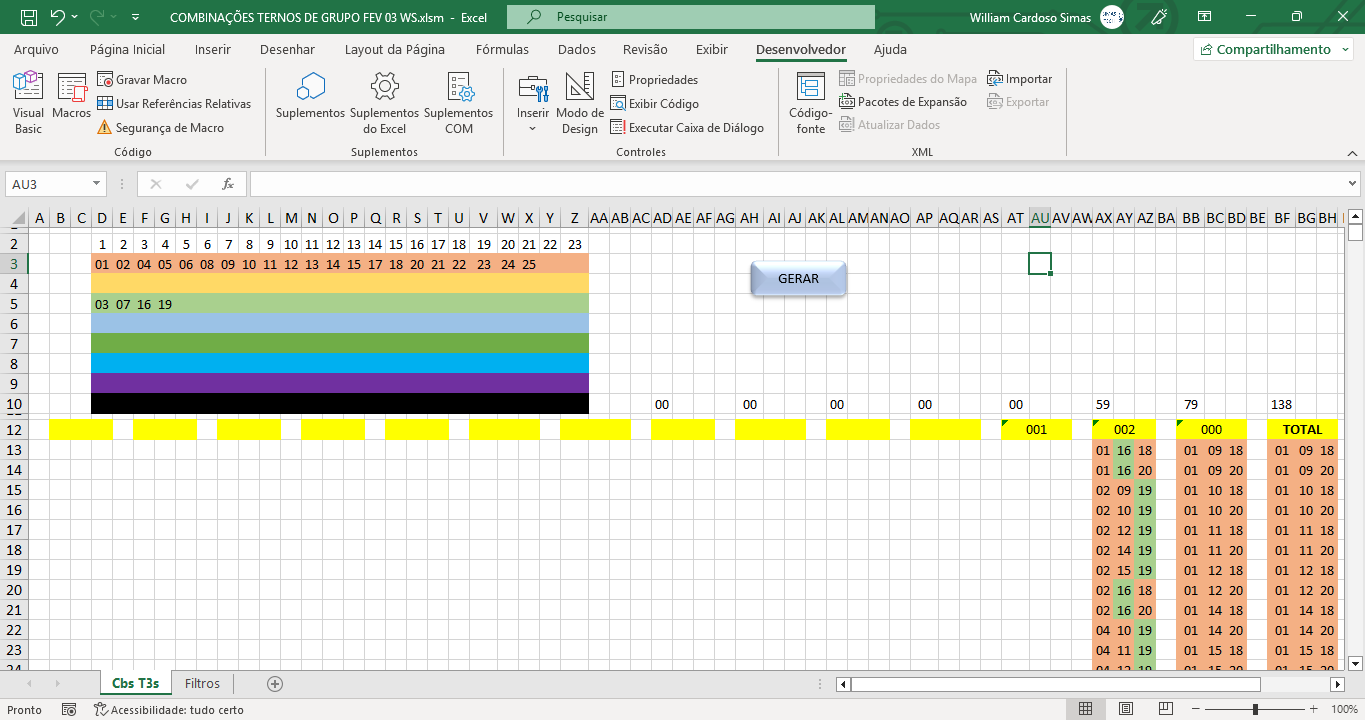This screenshot has height=720, width=1365.
Task: Save the workbook with the save icon
Action: click(x=29, y=17)
